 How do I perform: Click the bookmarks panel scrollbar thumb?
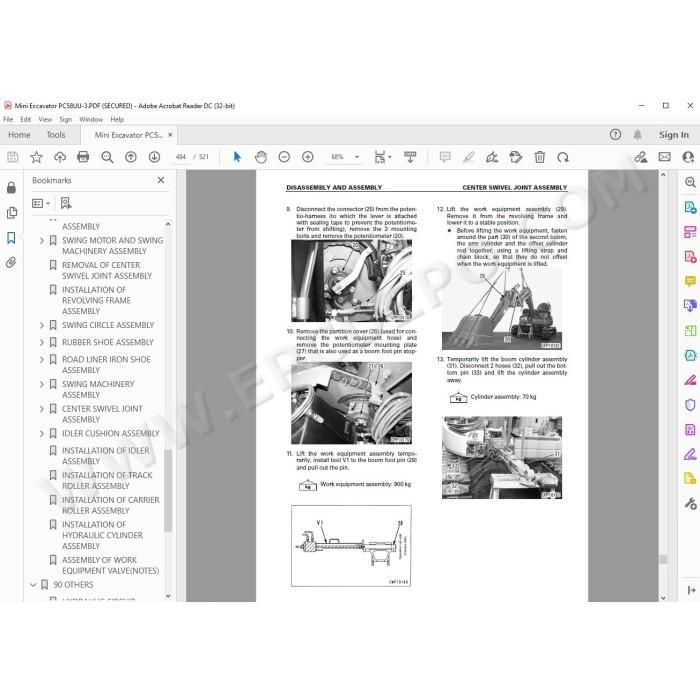(168, 490)
